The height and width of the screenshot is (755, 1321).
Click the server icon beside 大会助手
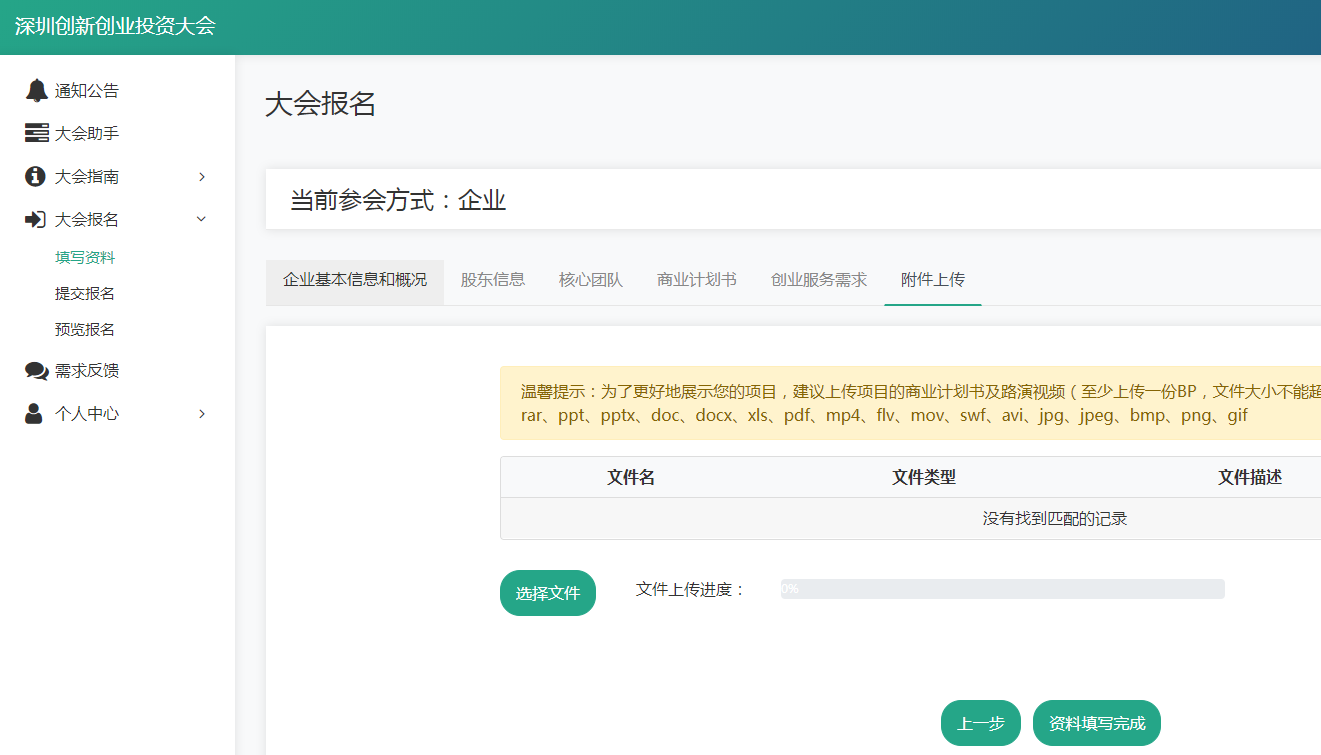click(37, 133)
